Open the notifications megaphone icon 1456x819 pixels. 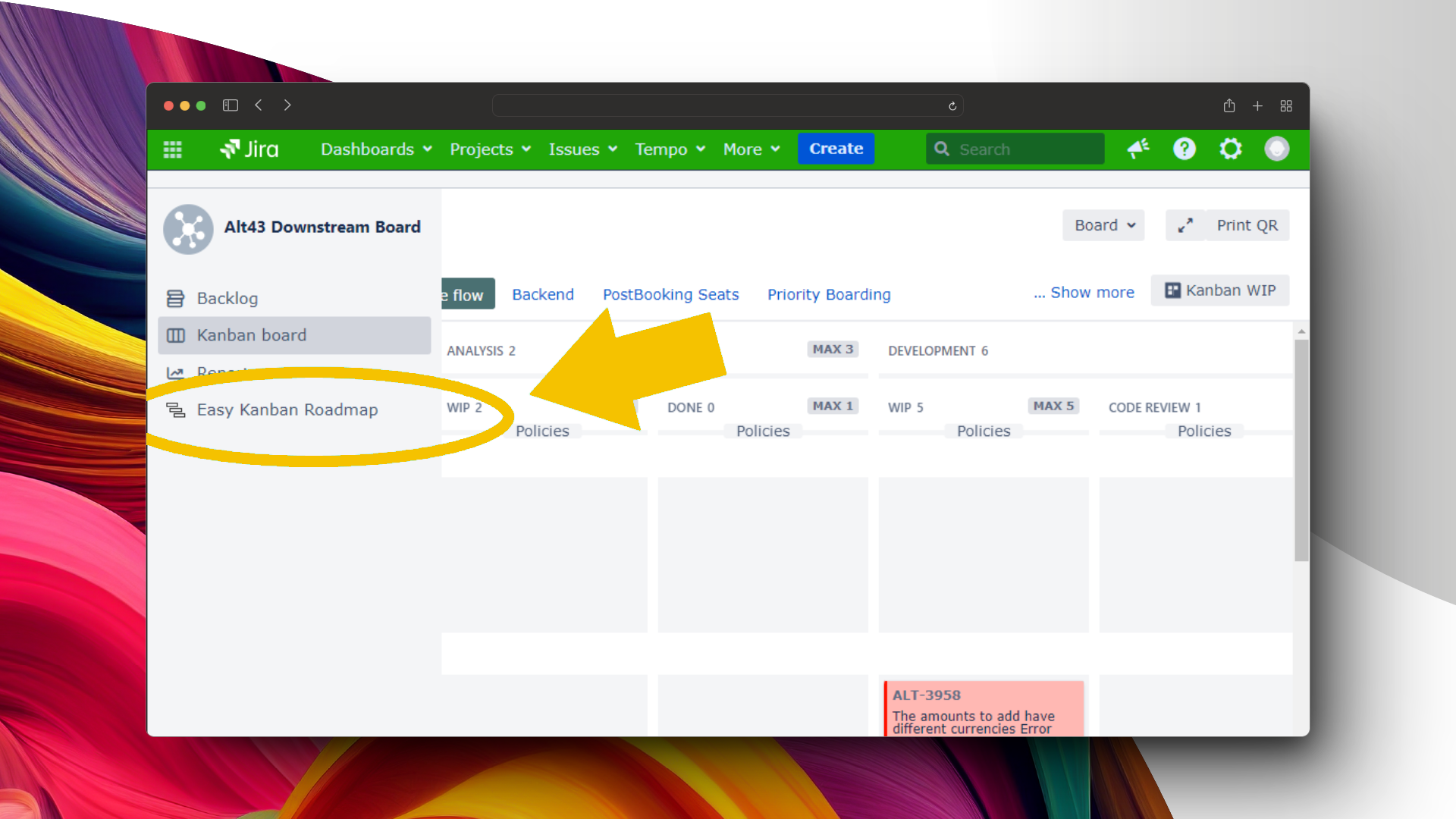[1137, 149]
